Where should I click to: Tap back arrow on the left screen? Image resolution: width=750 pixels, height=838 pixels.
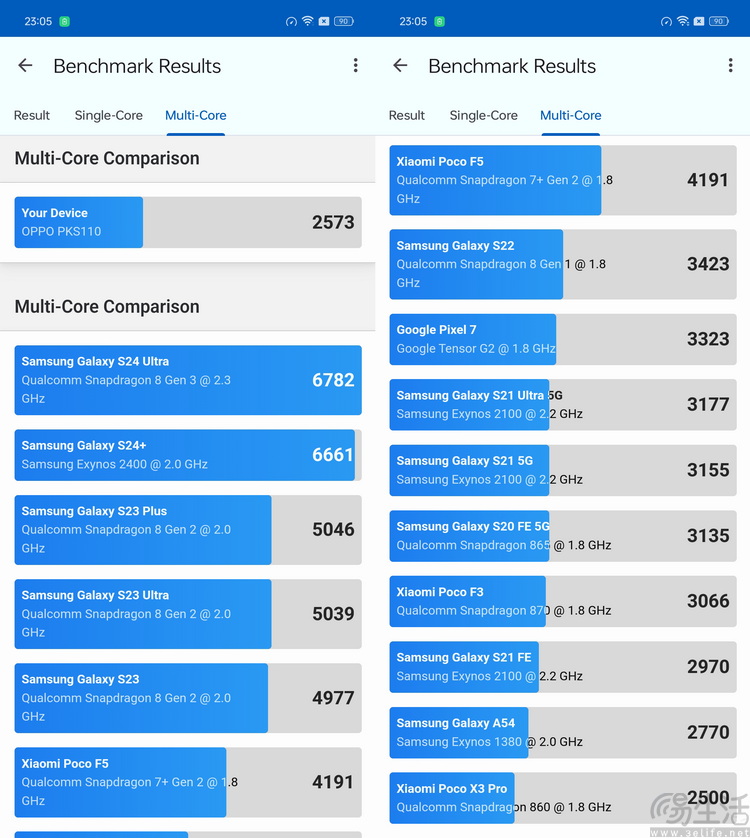coord(26,66)
